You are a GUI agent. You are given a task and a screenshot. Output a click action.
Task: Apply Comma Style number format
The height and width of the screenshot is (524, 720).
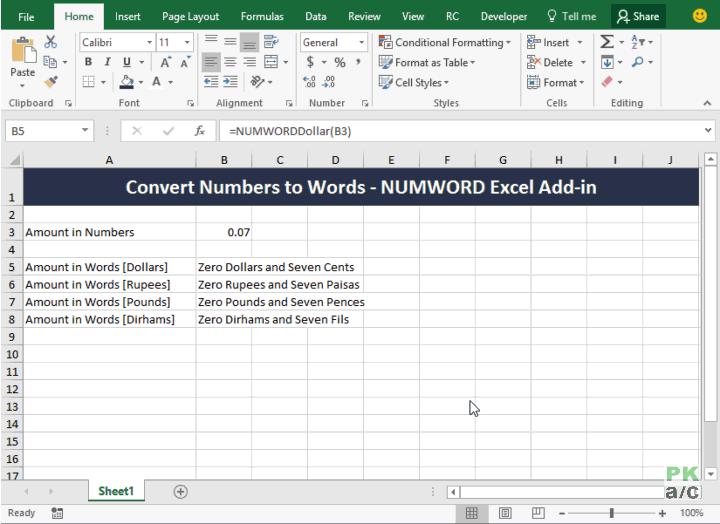point(358,62)
